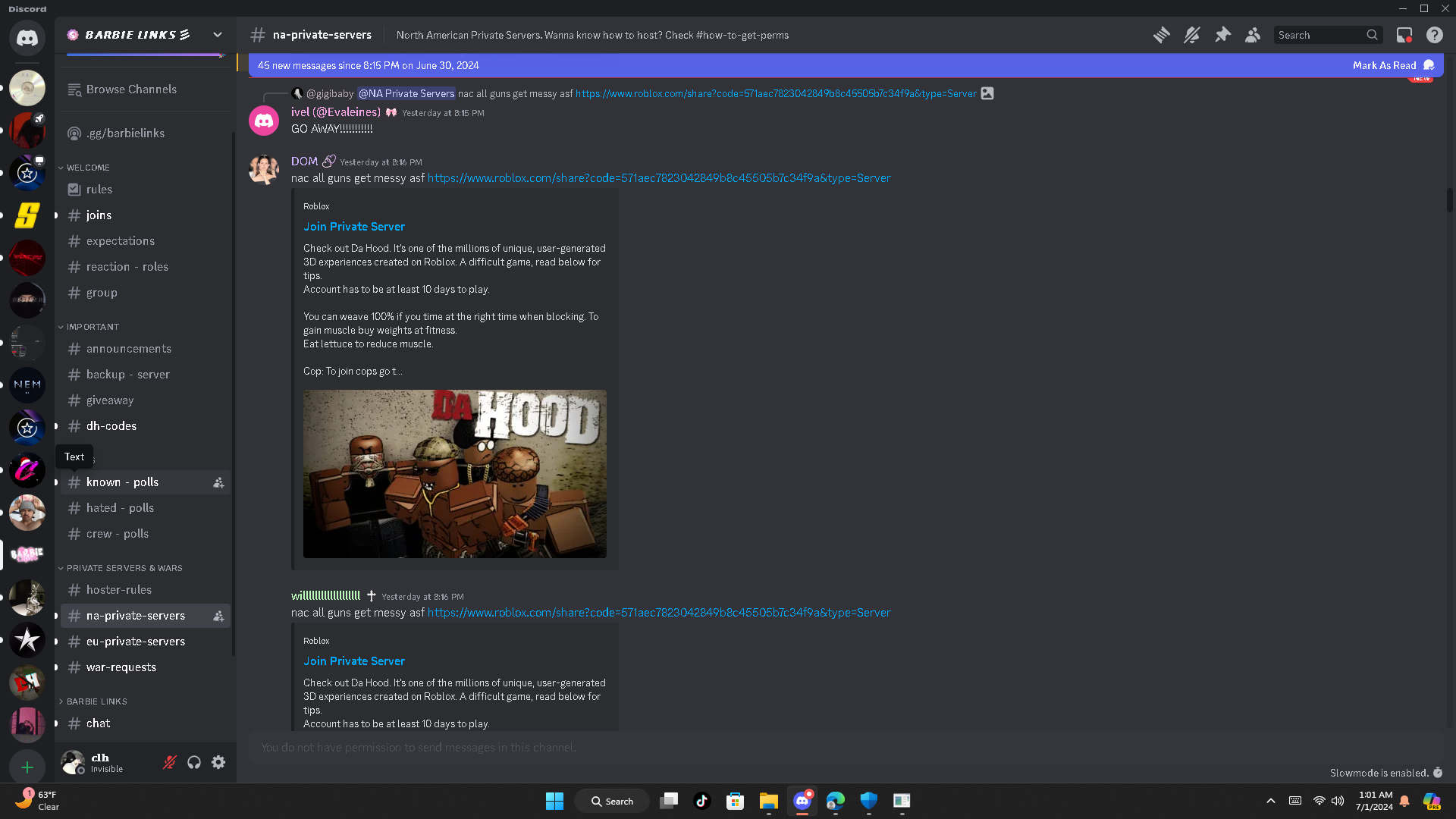Go to the expectations channel

pos(145,241)
